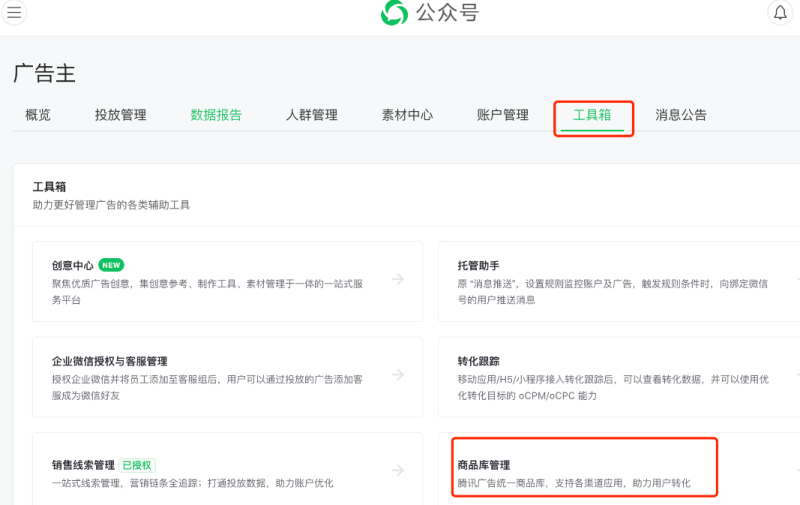Click the 公众号 title text

447,12
